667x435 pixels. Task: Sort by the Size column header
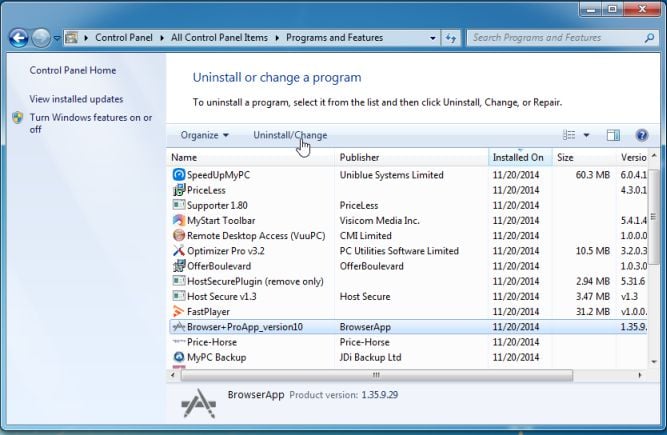[584, 157]
